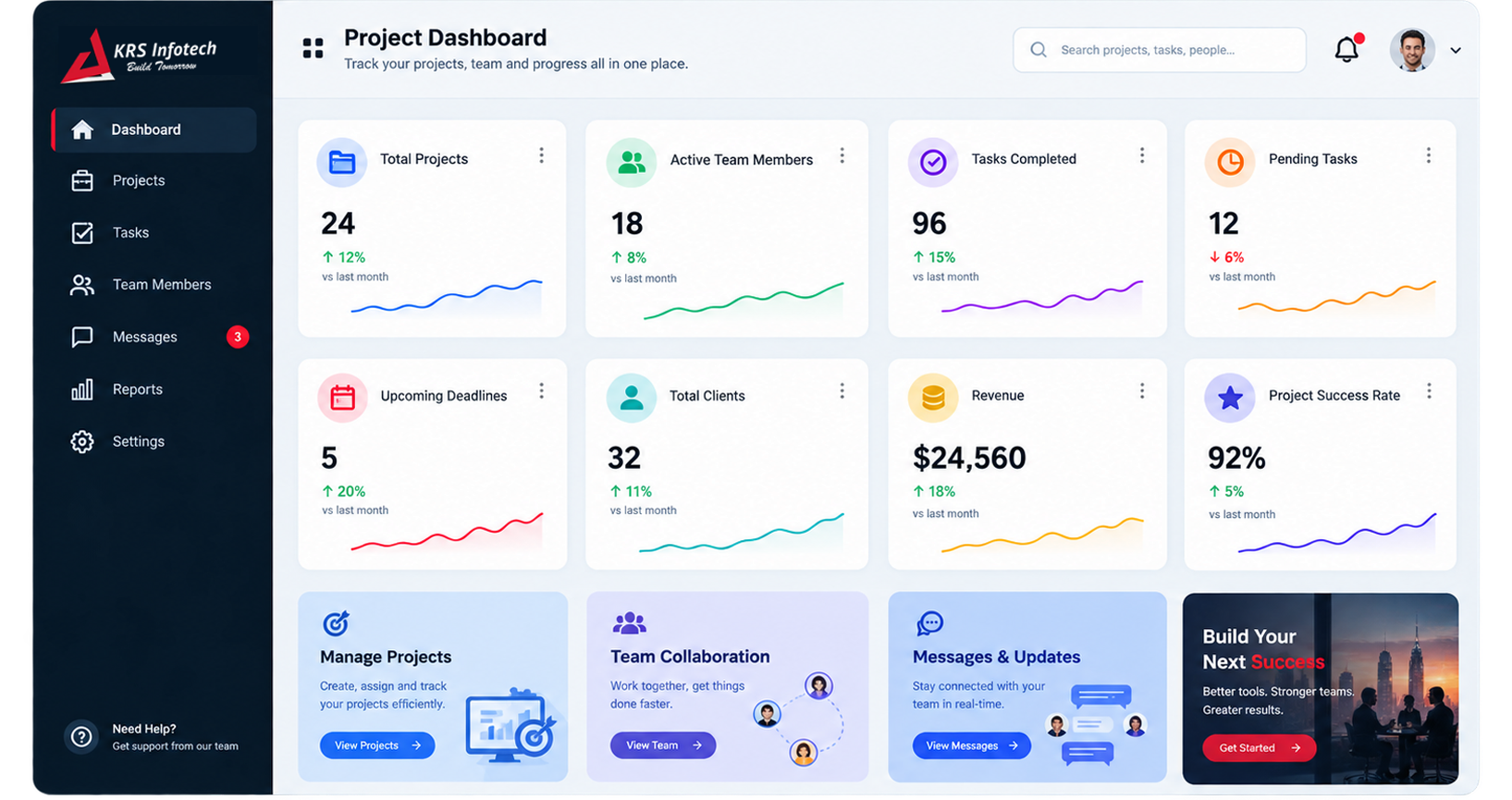Open the Total Clients card options menu

point(842,391)
